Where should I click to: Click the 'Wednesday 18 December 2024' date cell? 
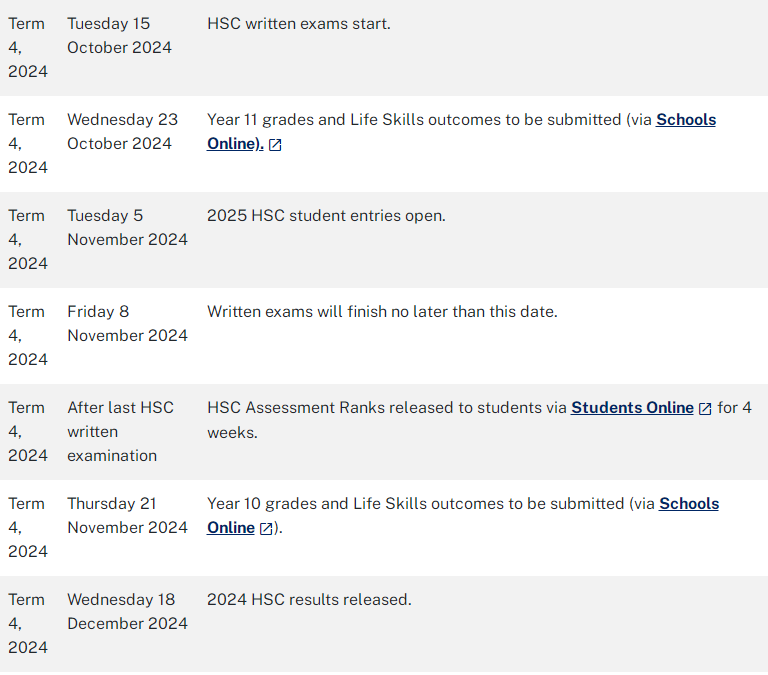pyautogui.click(x=127, y=612)
